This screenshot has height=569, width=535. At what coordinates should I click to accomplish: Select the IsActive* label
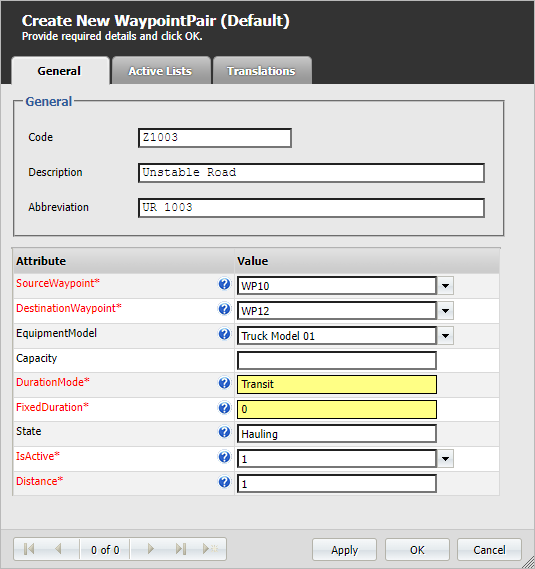(x=38, y=456)
